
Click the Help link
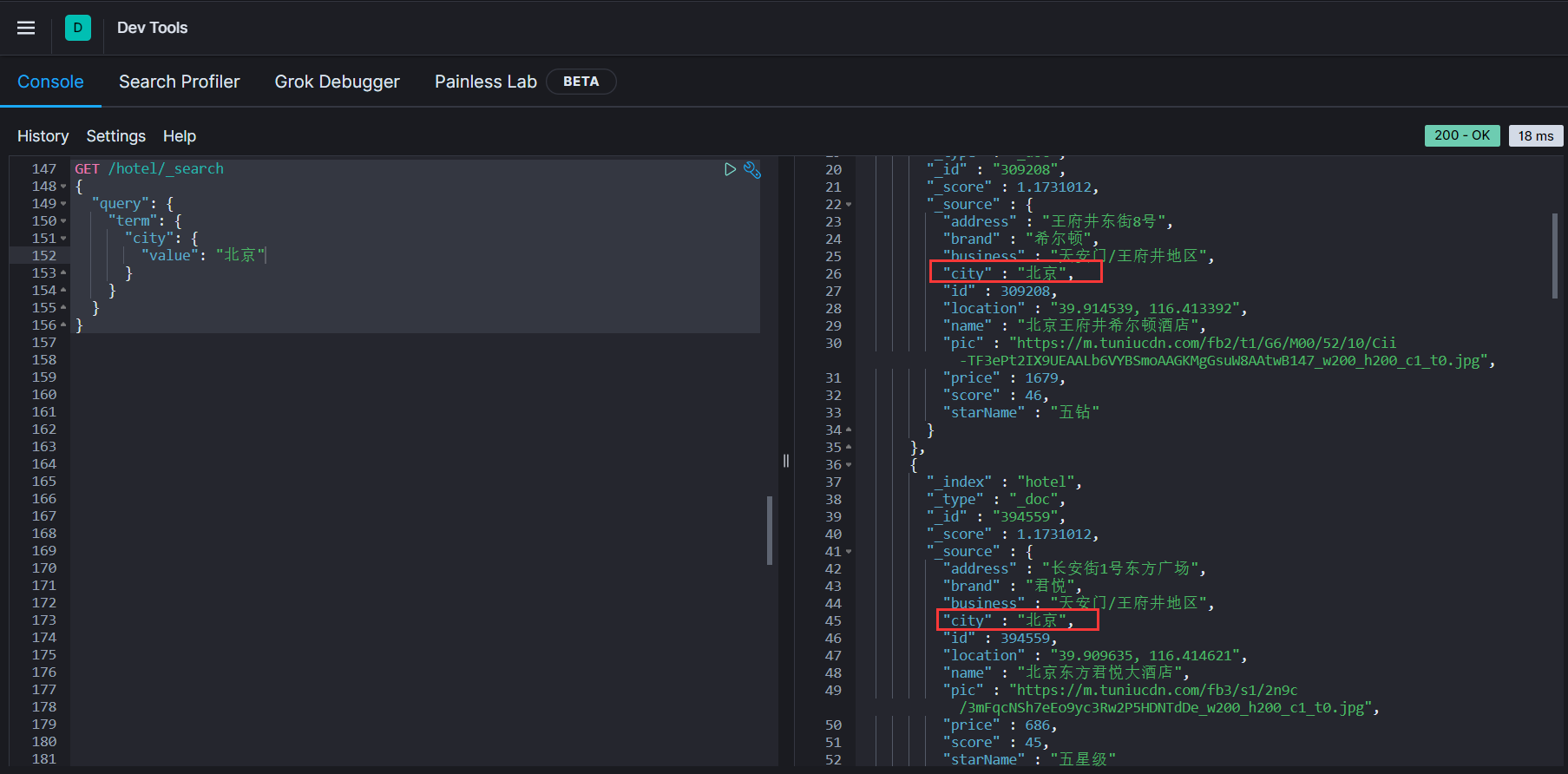(180, 136)
